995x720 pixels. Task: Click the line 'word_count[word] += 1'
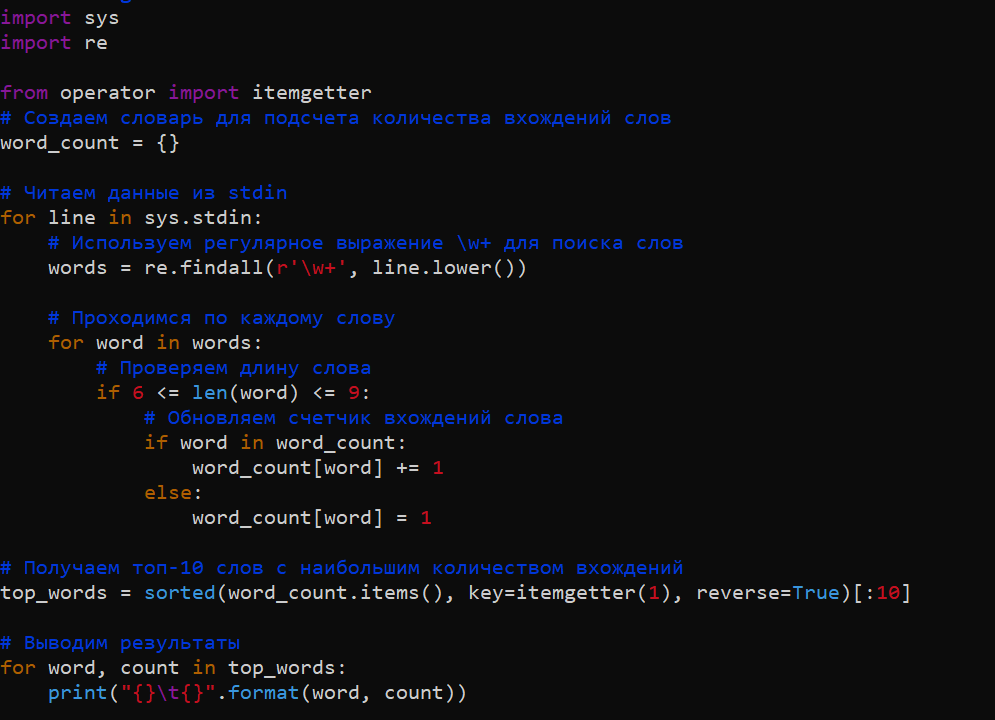pos(317,468)
